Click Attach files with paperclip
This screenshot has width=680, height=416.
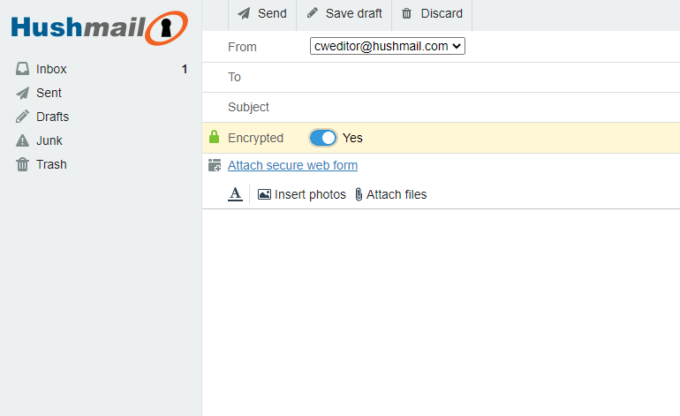point(390,194)
